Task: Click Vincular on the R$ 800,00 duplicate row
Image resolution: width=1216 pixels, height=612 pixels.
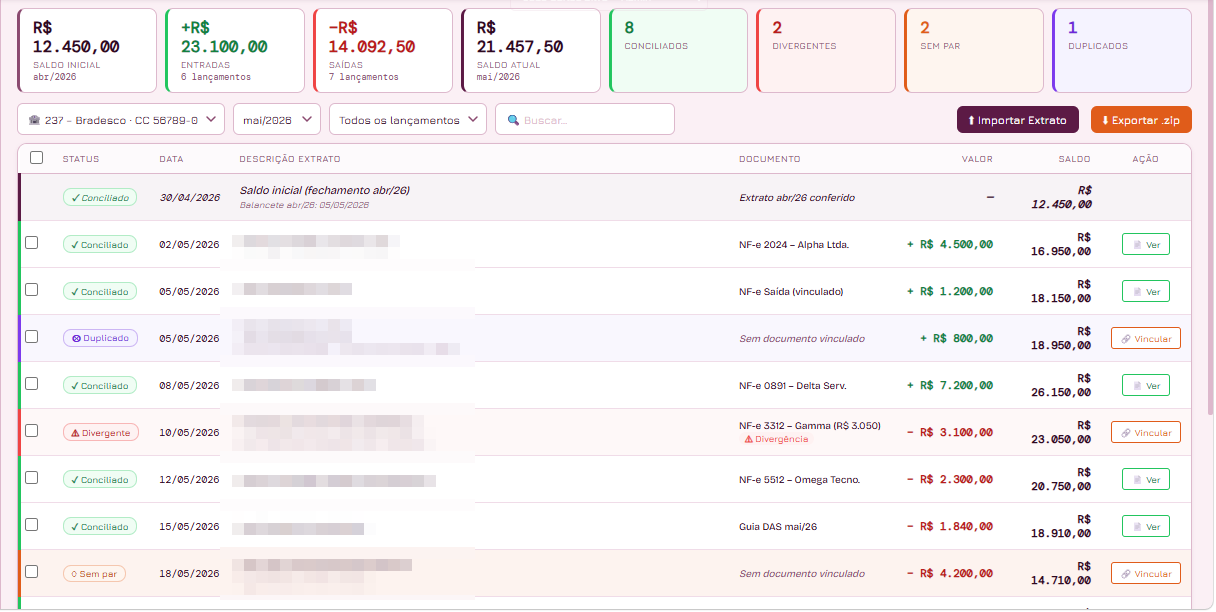Action: [1146, 338]
